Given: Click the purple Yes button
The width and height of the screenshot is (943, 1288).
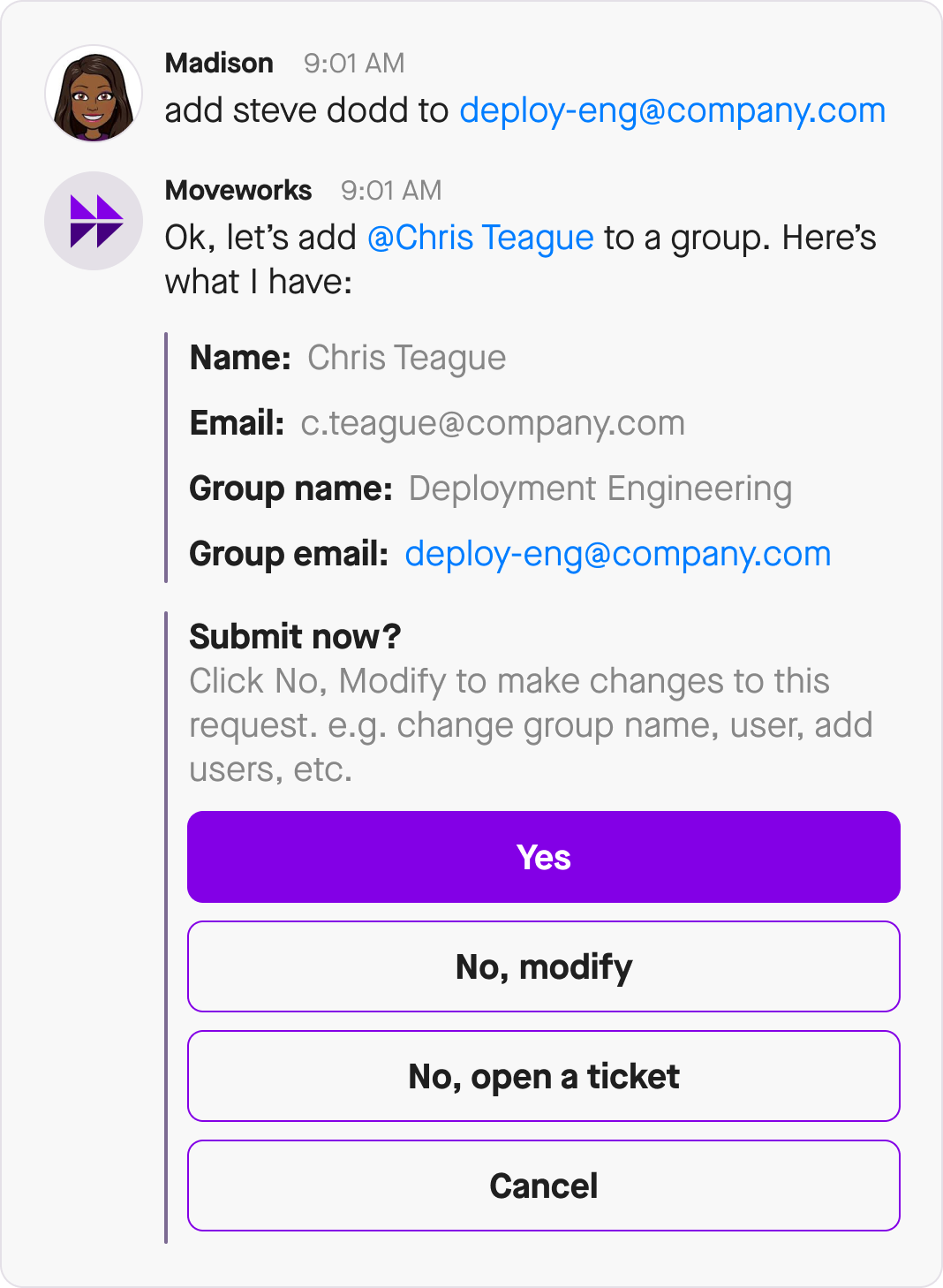Looking at the screenshot, I should (544, 857).
